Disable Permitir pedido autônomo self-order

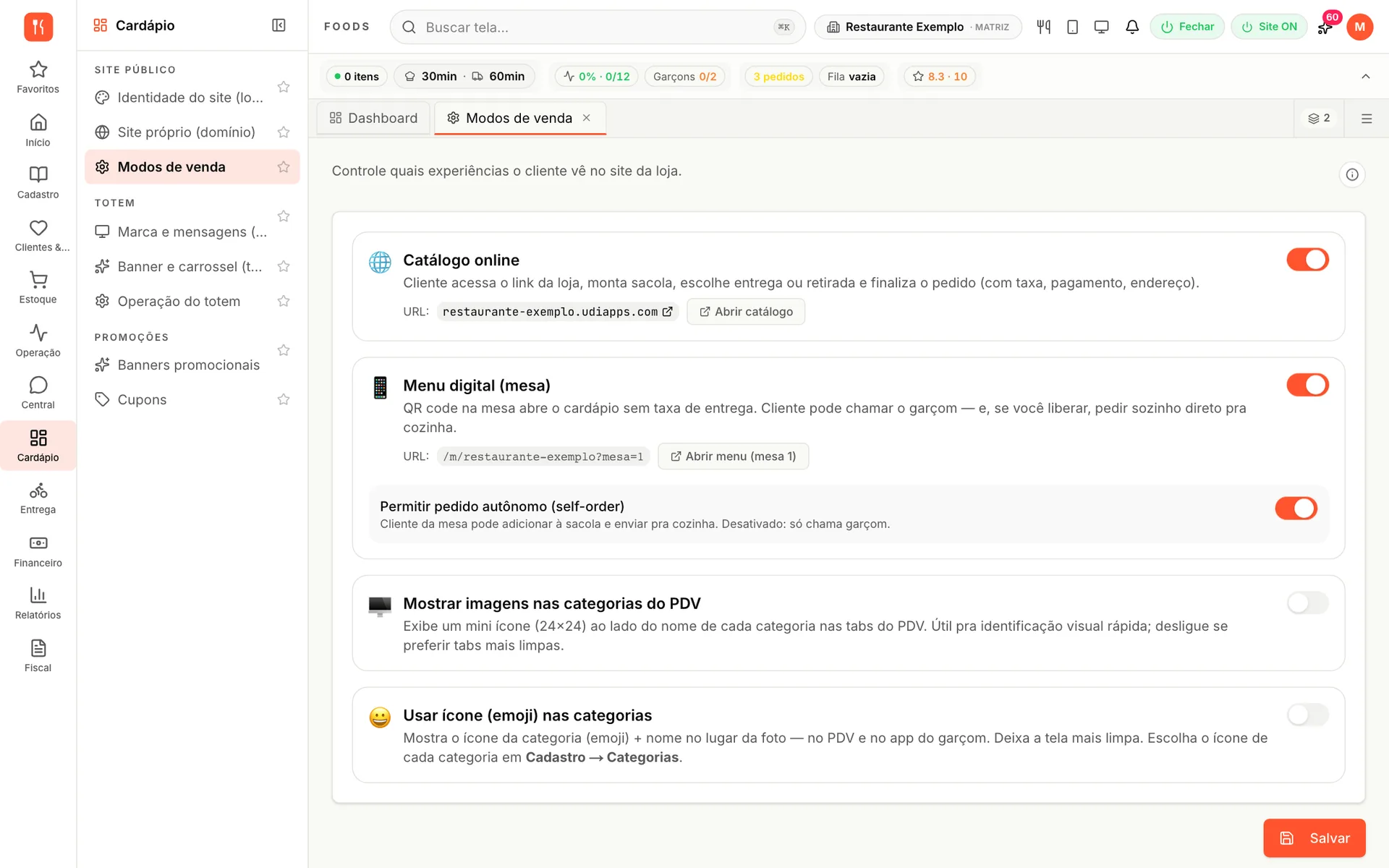pyautogui.click(x=1296, y=509)
